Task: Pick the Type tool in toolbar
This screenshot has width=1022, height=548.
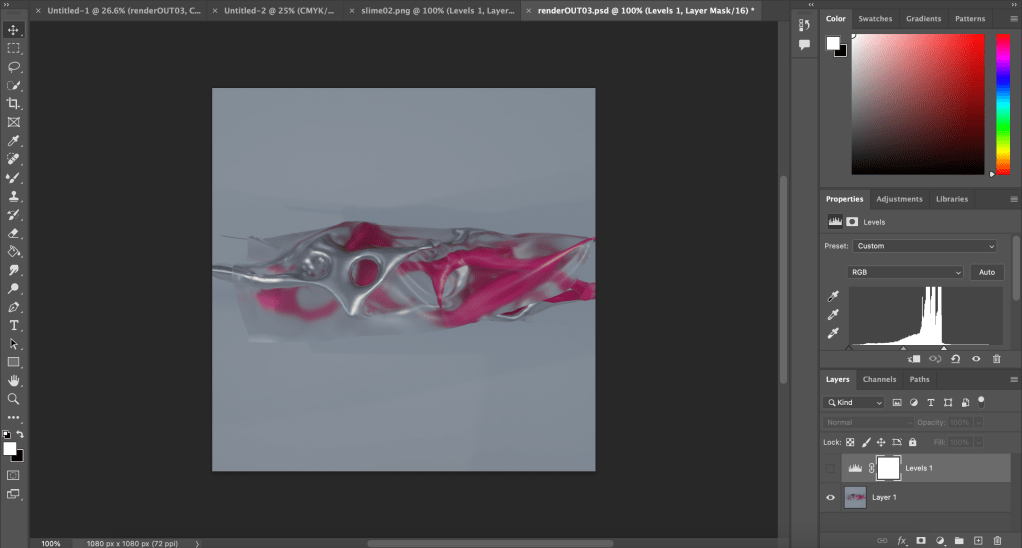Action: (14, 325)
